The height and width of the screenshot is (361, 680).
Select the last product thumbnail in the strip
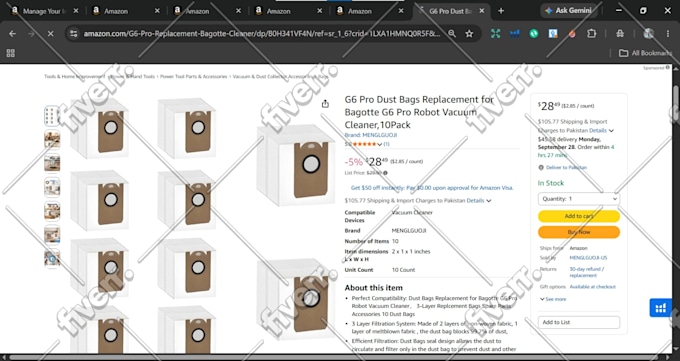[x=52, y=258]
